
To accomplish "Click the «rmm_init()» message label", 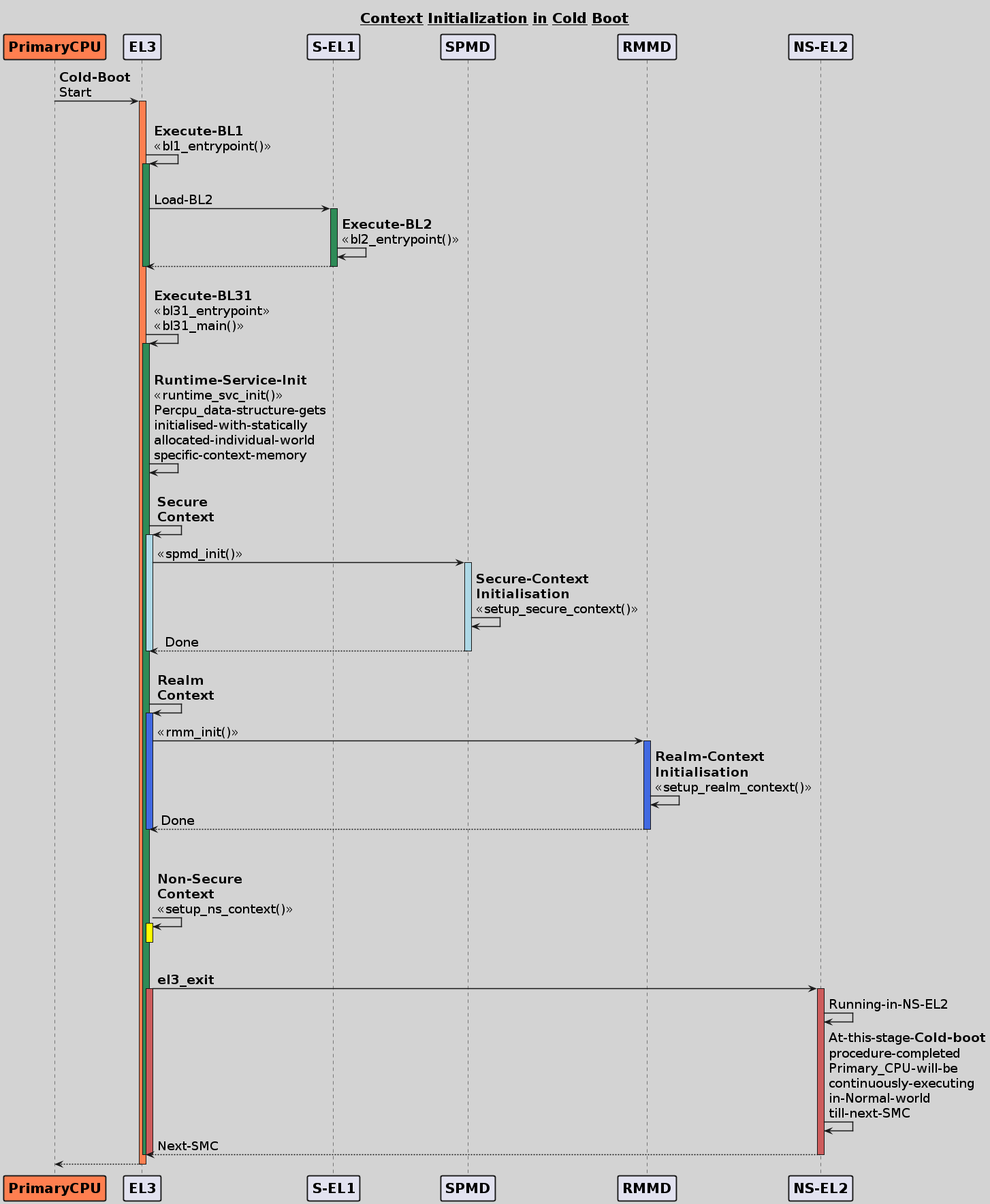I will (x=197, y=732).
